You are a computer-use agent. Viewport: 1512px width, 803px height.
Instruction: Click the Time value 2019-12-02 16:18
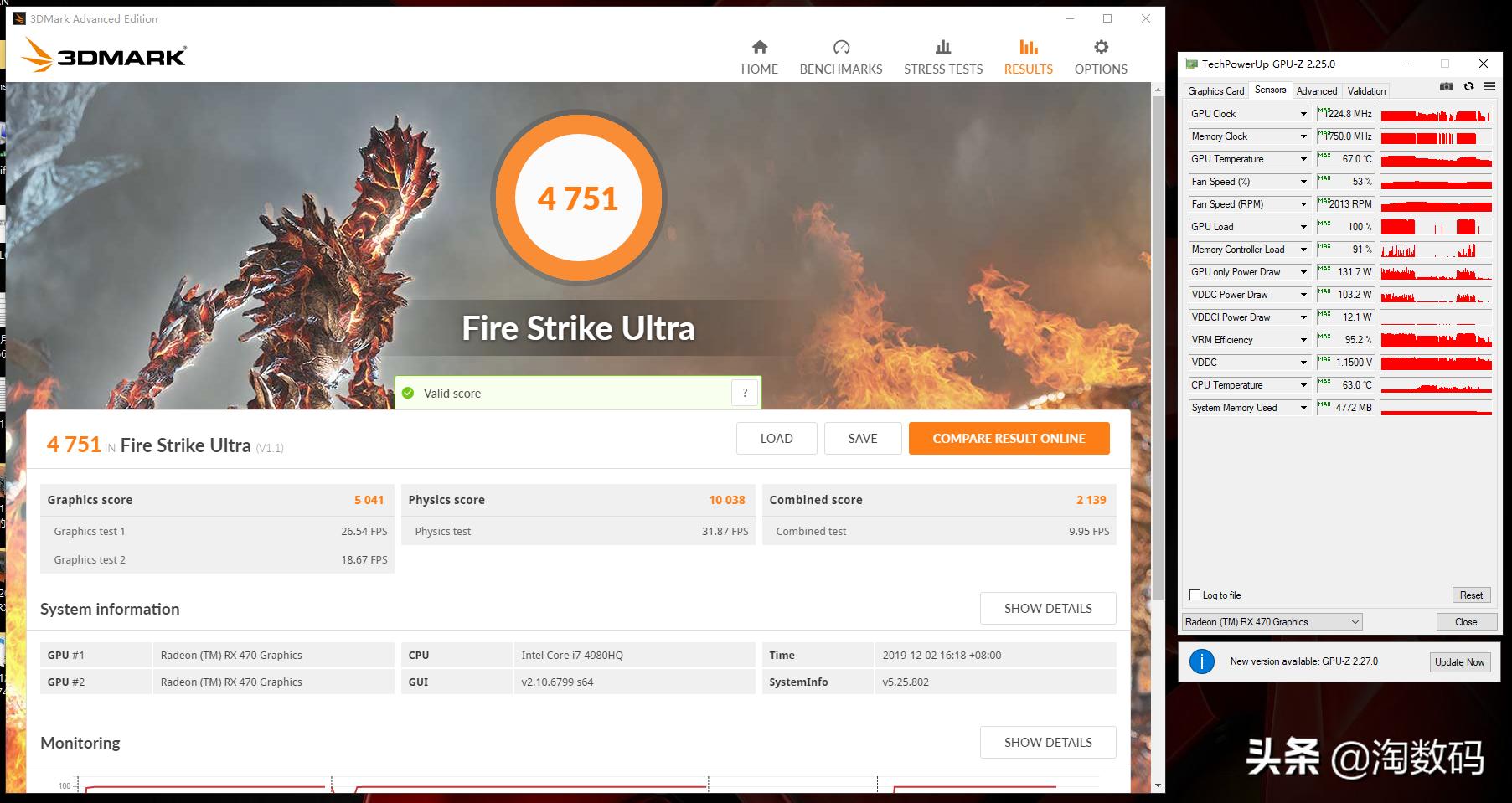pyautogui.click(x=942, y=656)
